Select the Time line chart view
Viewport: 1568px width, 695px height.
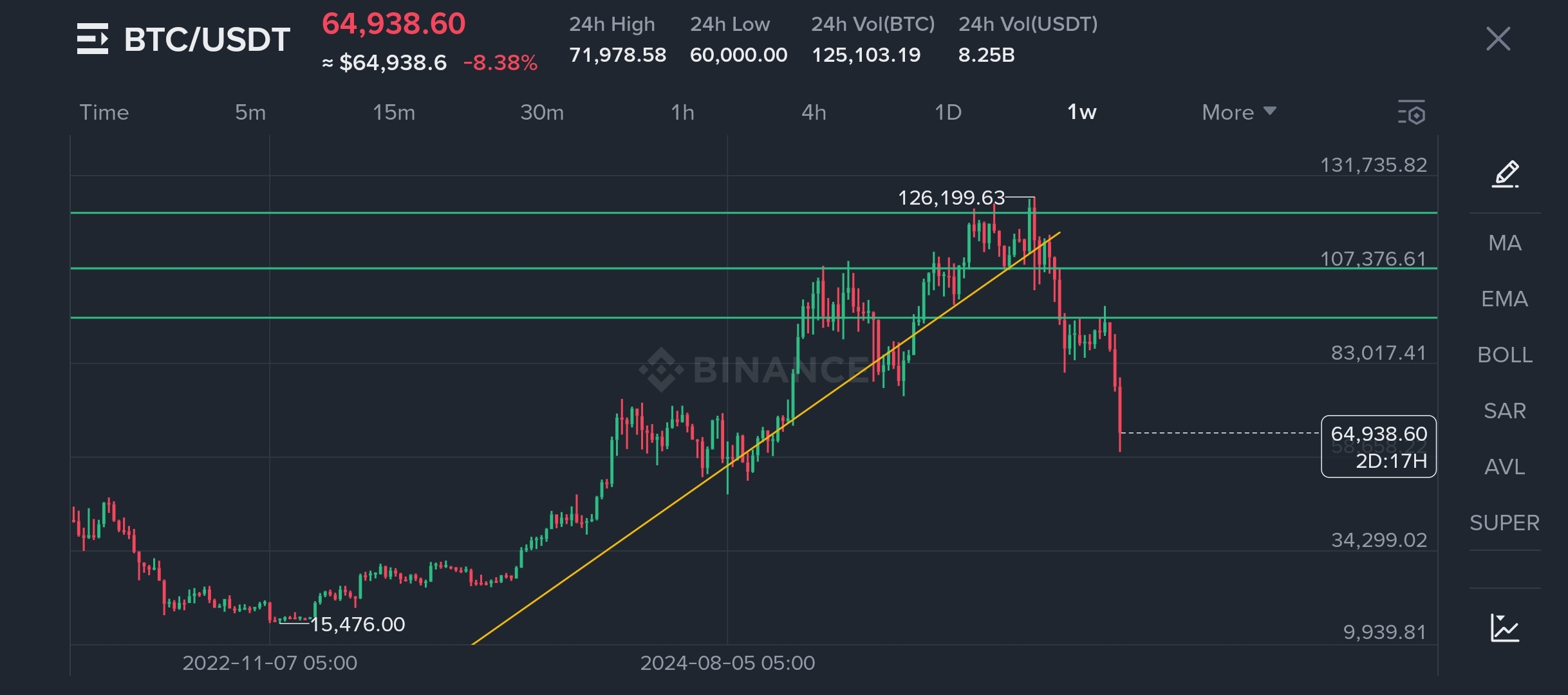(104, 113)
